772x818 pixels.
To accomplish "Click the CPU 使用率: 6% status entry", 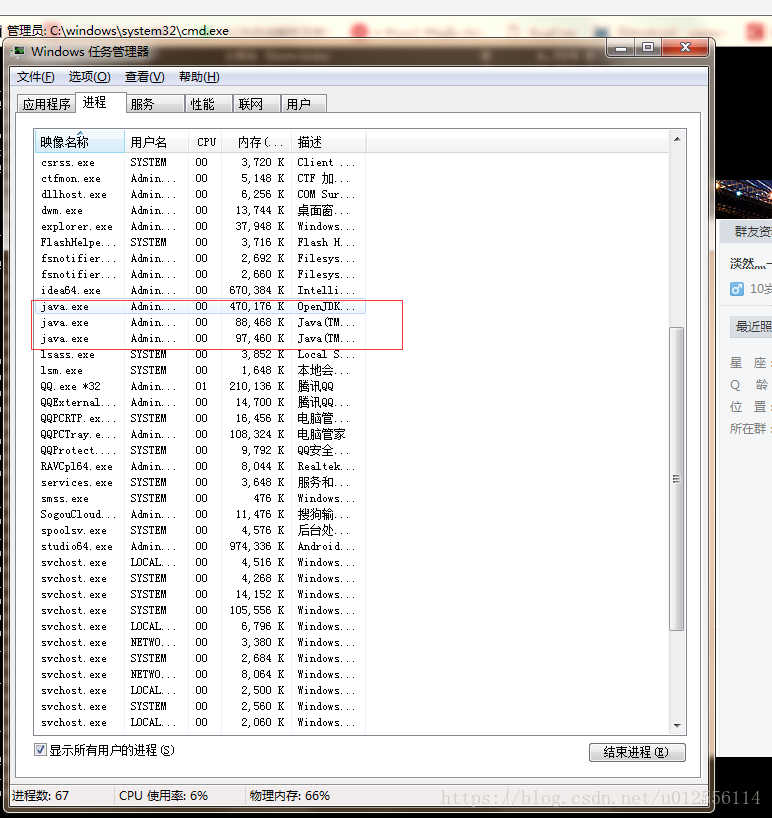I will click(163, 796).
